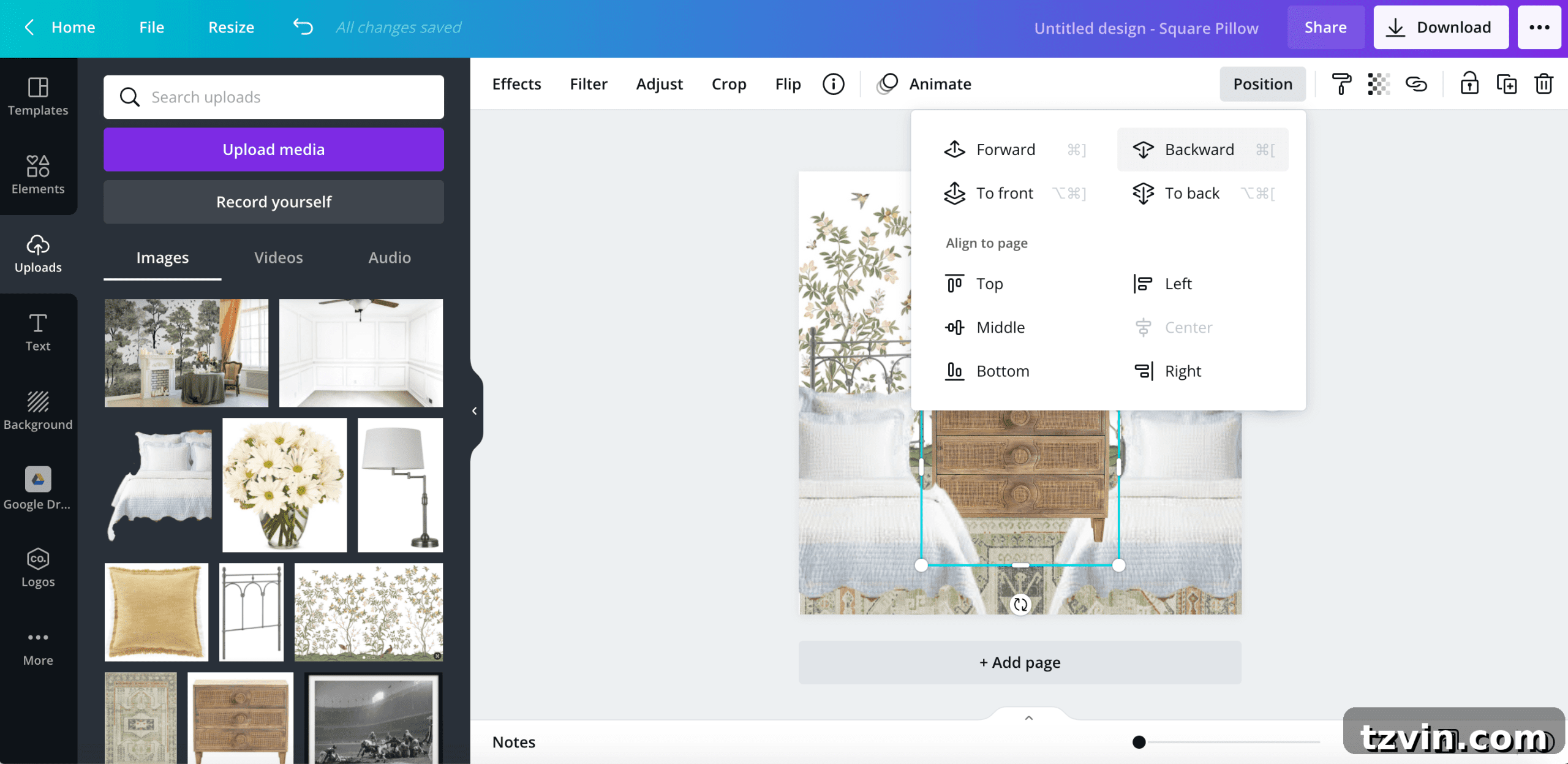Click the Flip toolbar option
This screenshot has height=764, width=1568.
coord(788,84)
